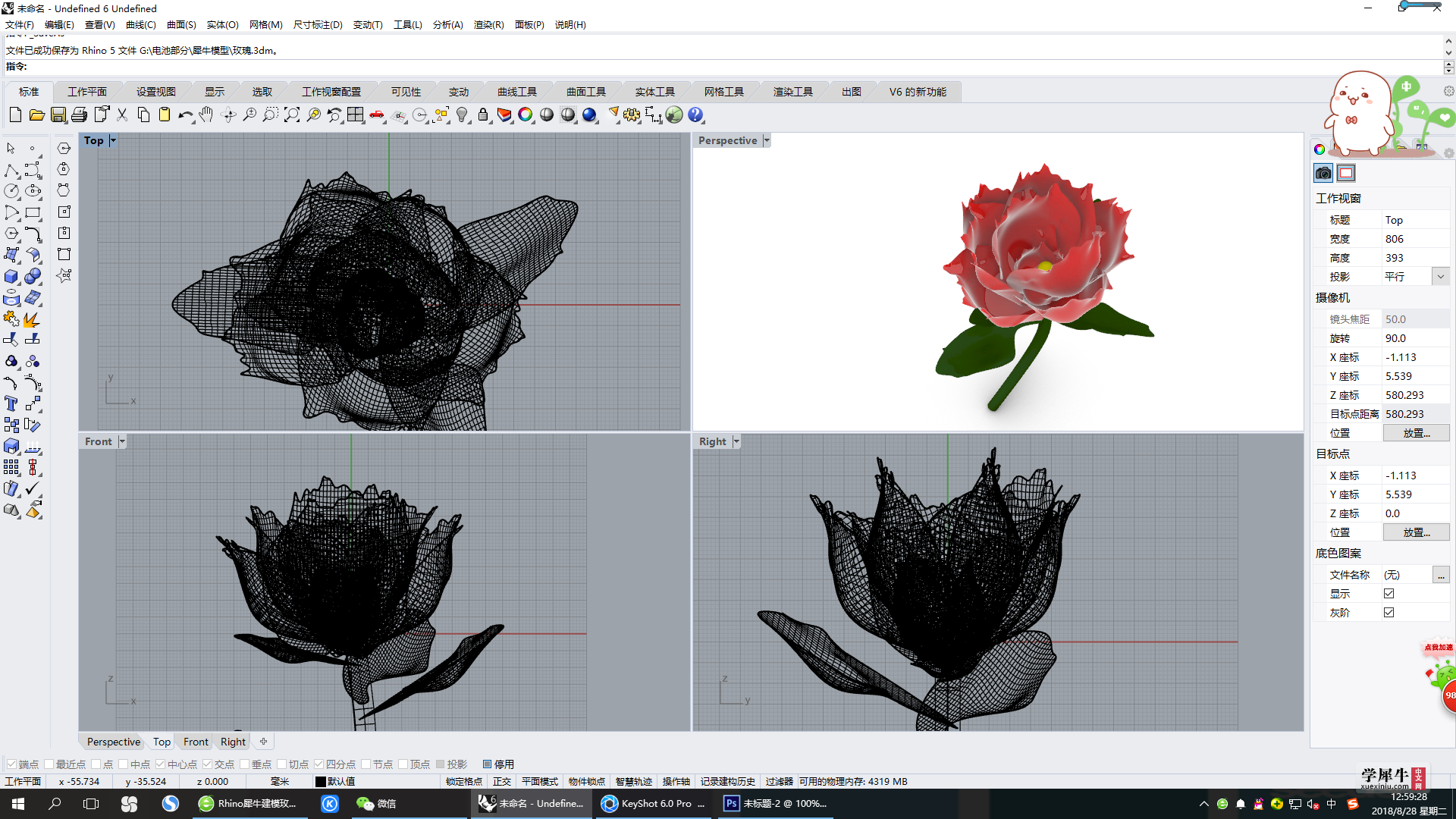
Task: Select the rectangle tool in sidebar
Action: (33, 212)
